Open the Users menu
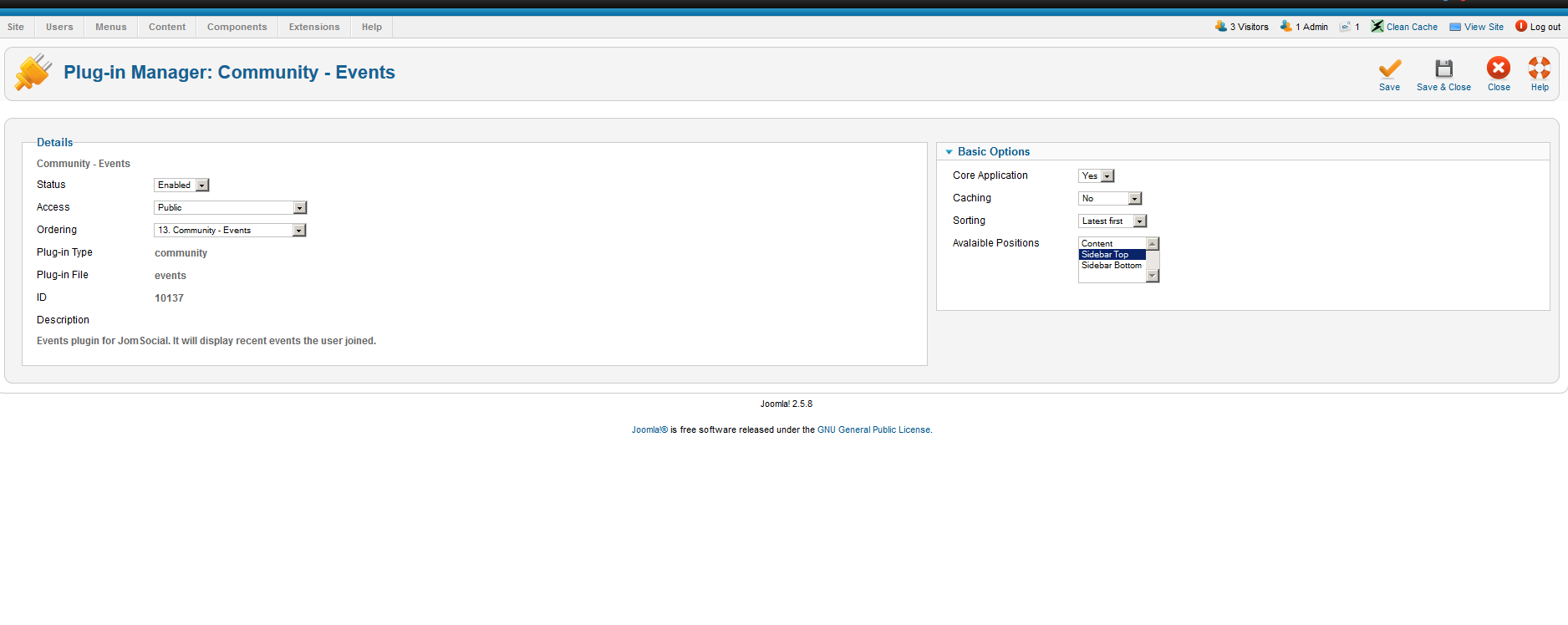This screenshot has width=1568, height=625. click(x=59, y=27)
